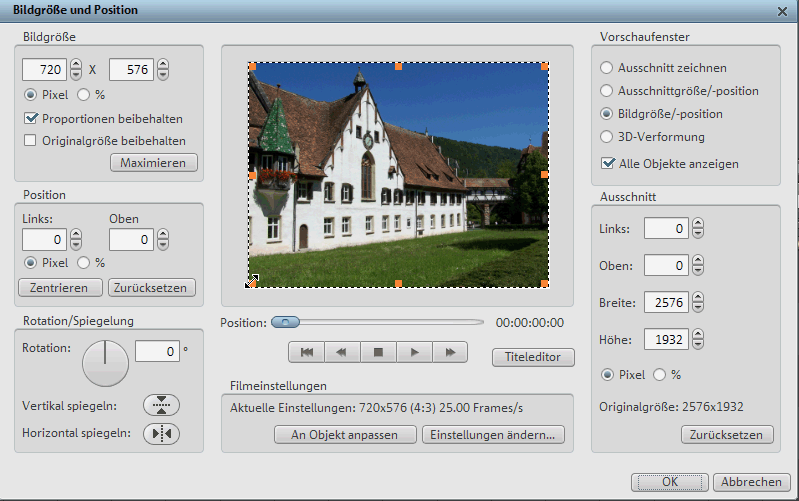Click Zurücksetzen button in Ausschnitt group
Screen dimensions: 799x501
tap(727, 435)
